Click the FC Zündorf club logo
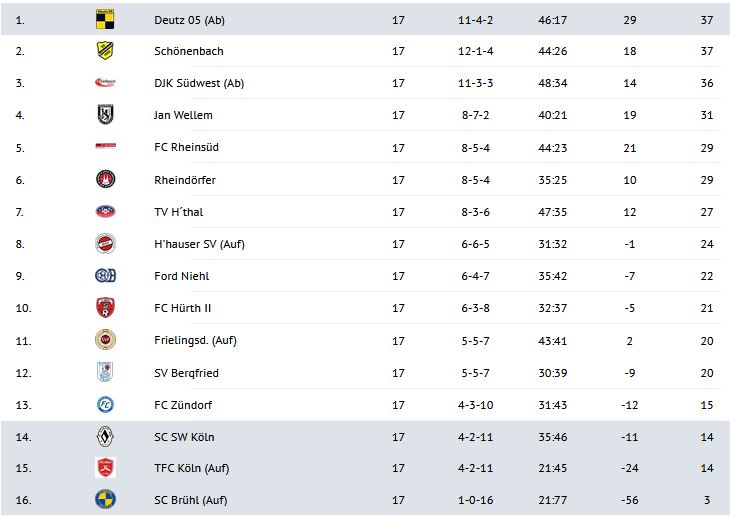 (x=106, y=405)
